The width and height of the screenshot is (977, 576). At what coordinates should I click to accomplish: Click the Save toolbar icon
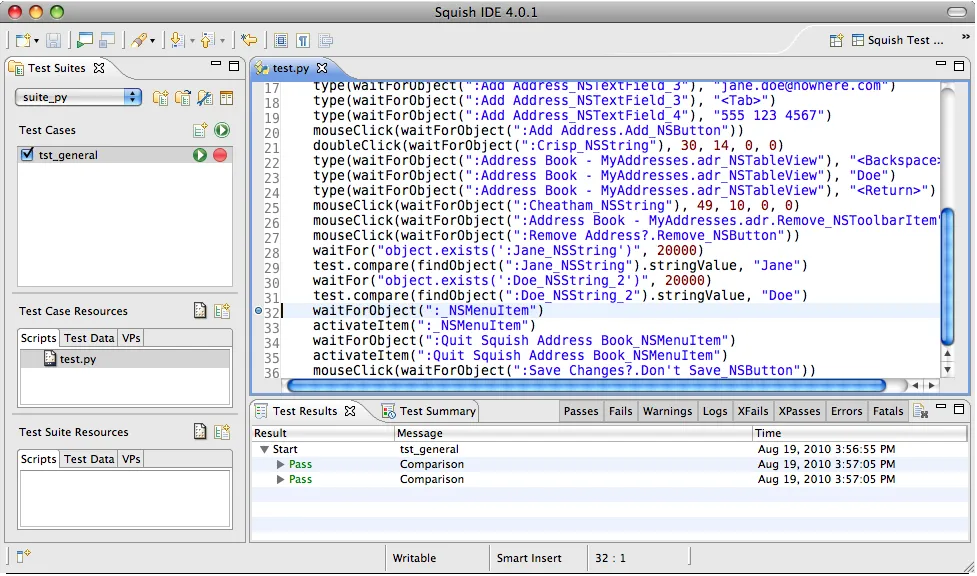53,41
